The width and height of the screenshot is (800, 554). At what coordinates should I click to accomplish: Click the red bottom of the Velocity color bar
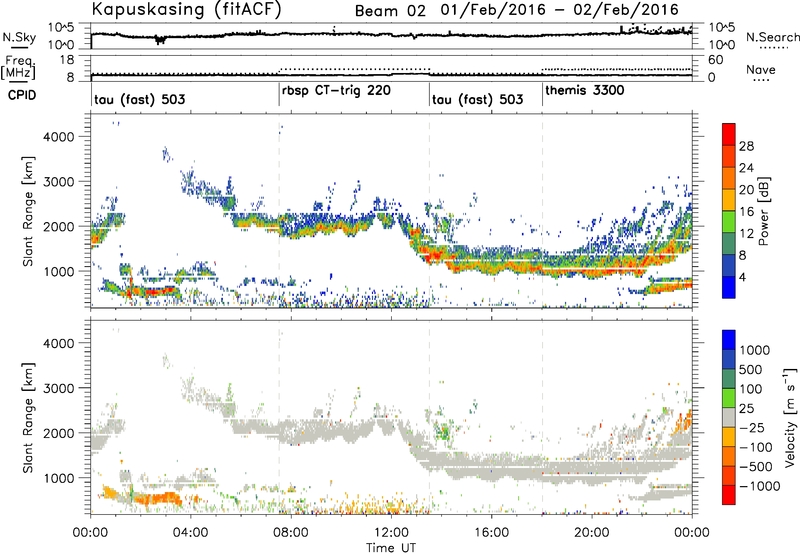click(x=729, y=495)
